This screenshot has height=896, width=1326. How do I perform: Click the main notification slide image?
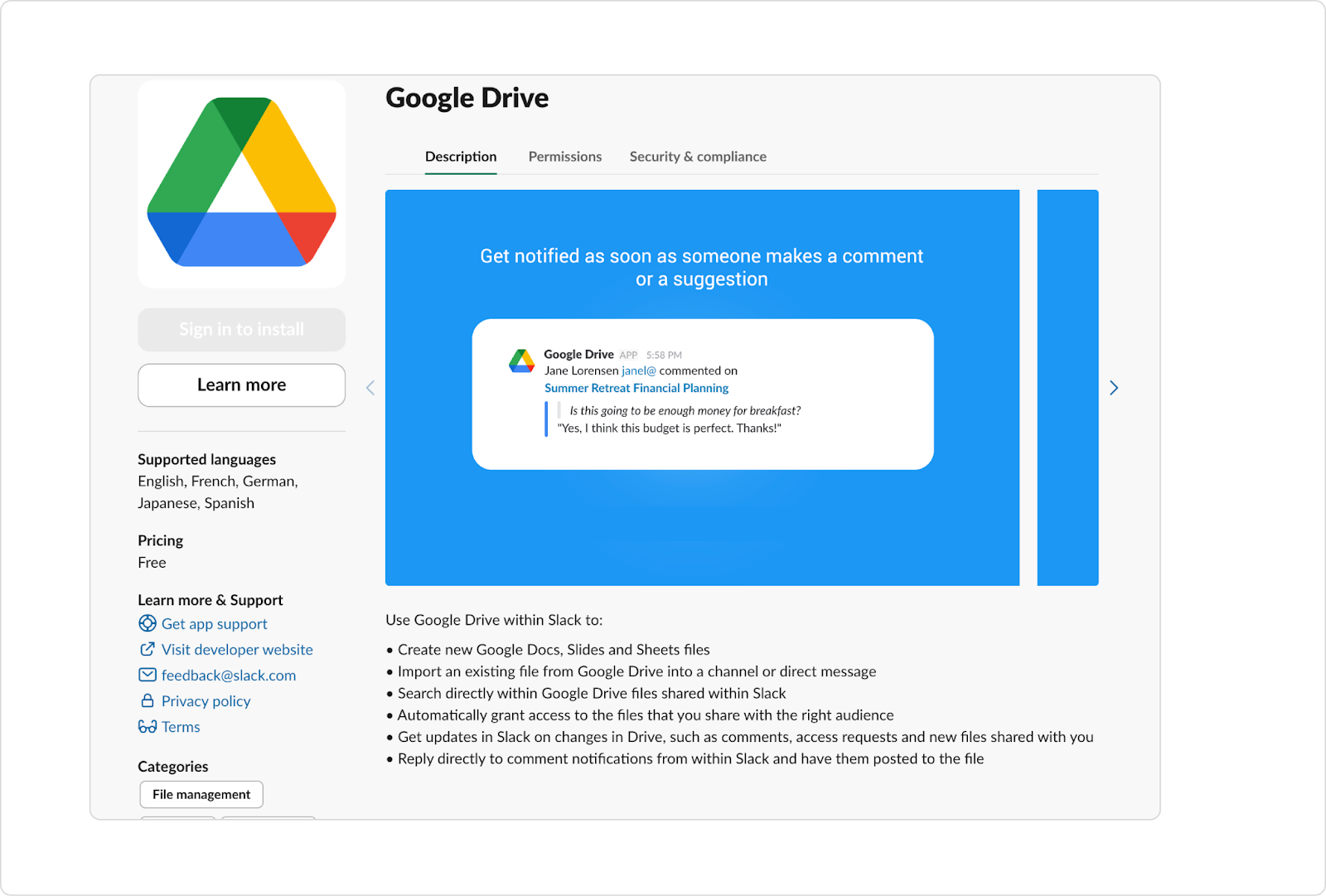[x=702, y=388]
